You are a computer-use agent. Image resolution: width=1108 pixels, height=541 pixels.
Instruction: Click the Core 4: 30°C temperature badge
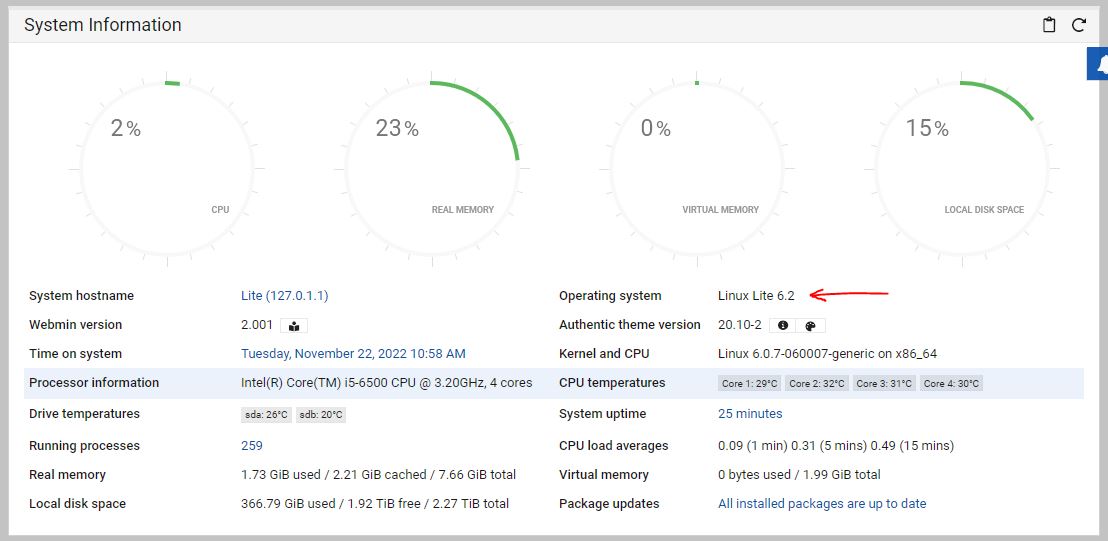click(951, 384)
